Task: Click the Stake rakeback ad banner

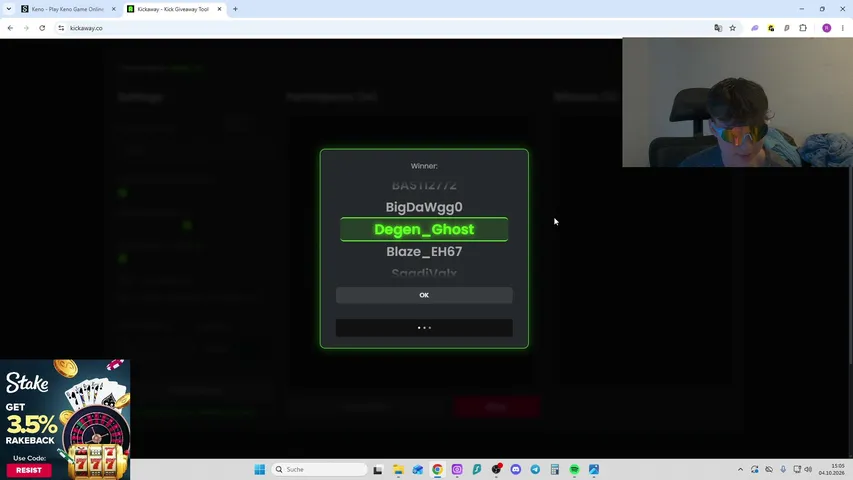Action: click(65, 419)
